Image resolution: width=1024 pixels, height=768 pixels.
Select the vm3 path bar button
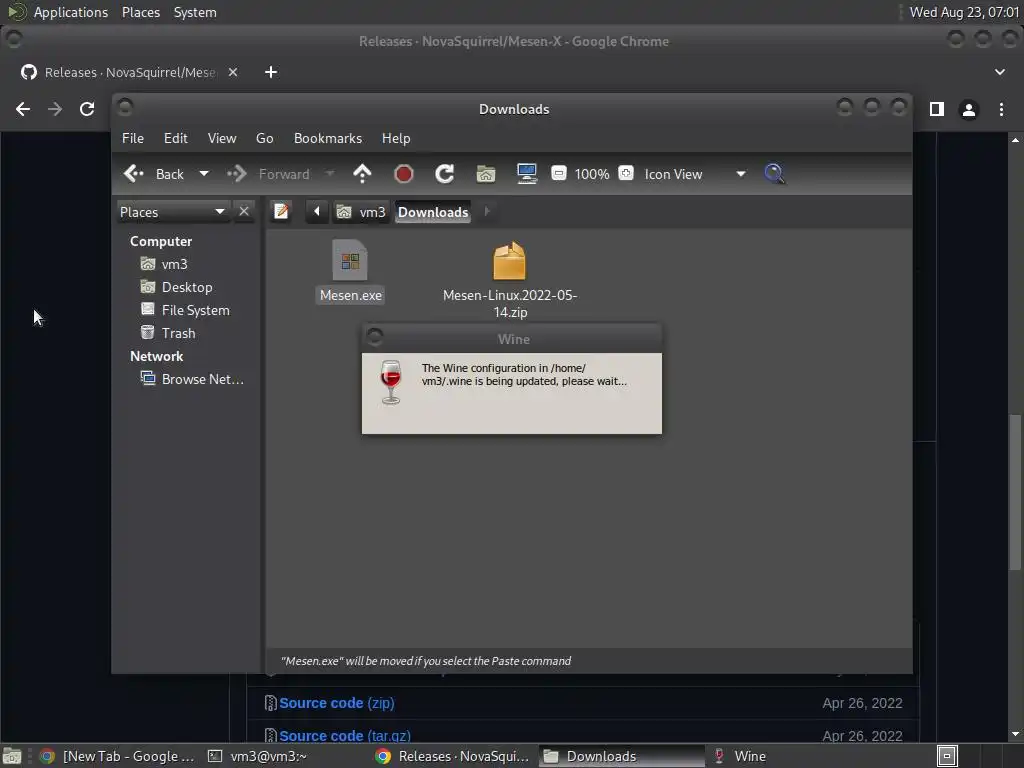[361, 212]
